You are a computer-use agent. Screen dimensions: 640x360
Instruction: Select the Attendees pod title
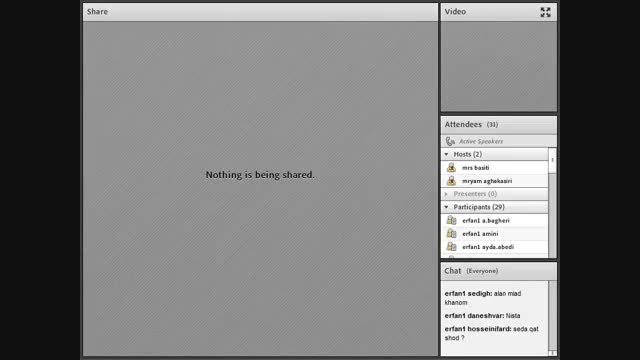(x=463, y=124)
